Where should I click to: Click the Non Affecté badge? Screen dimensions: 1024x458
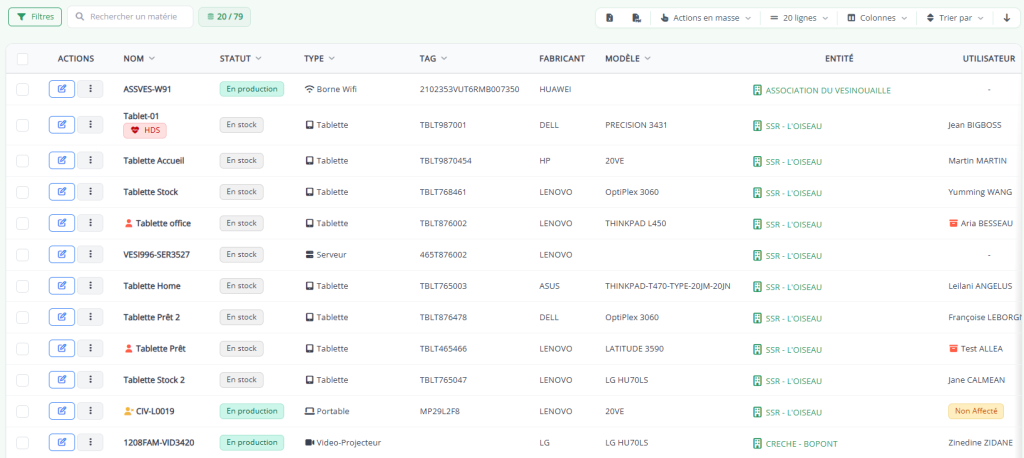pyautogui.click(x=976, y=411)
